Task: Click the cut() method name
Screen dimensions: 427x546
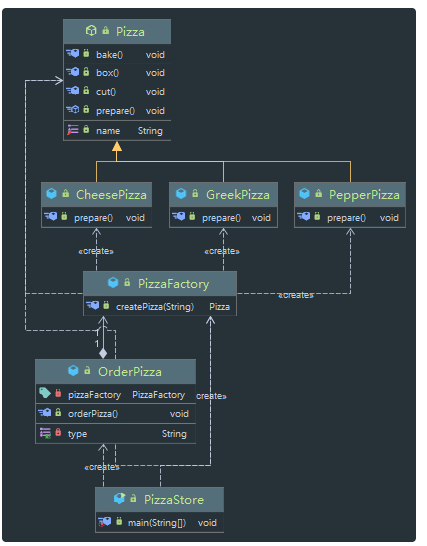Action: (x=106, y=92)
